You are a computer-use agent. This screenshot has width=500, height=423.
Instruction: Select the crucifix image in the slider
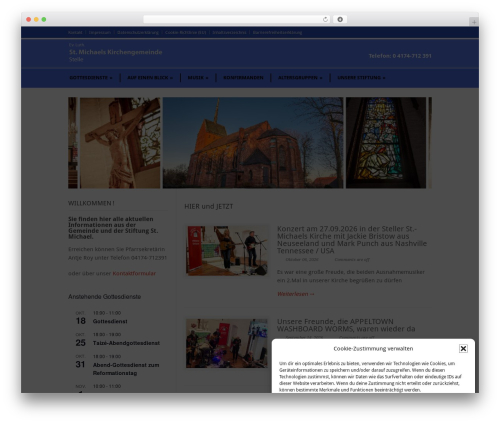point(120,143)
